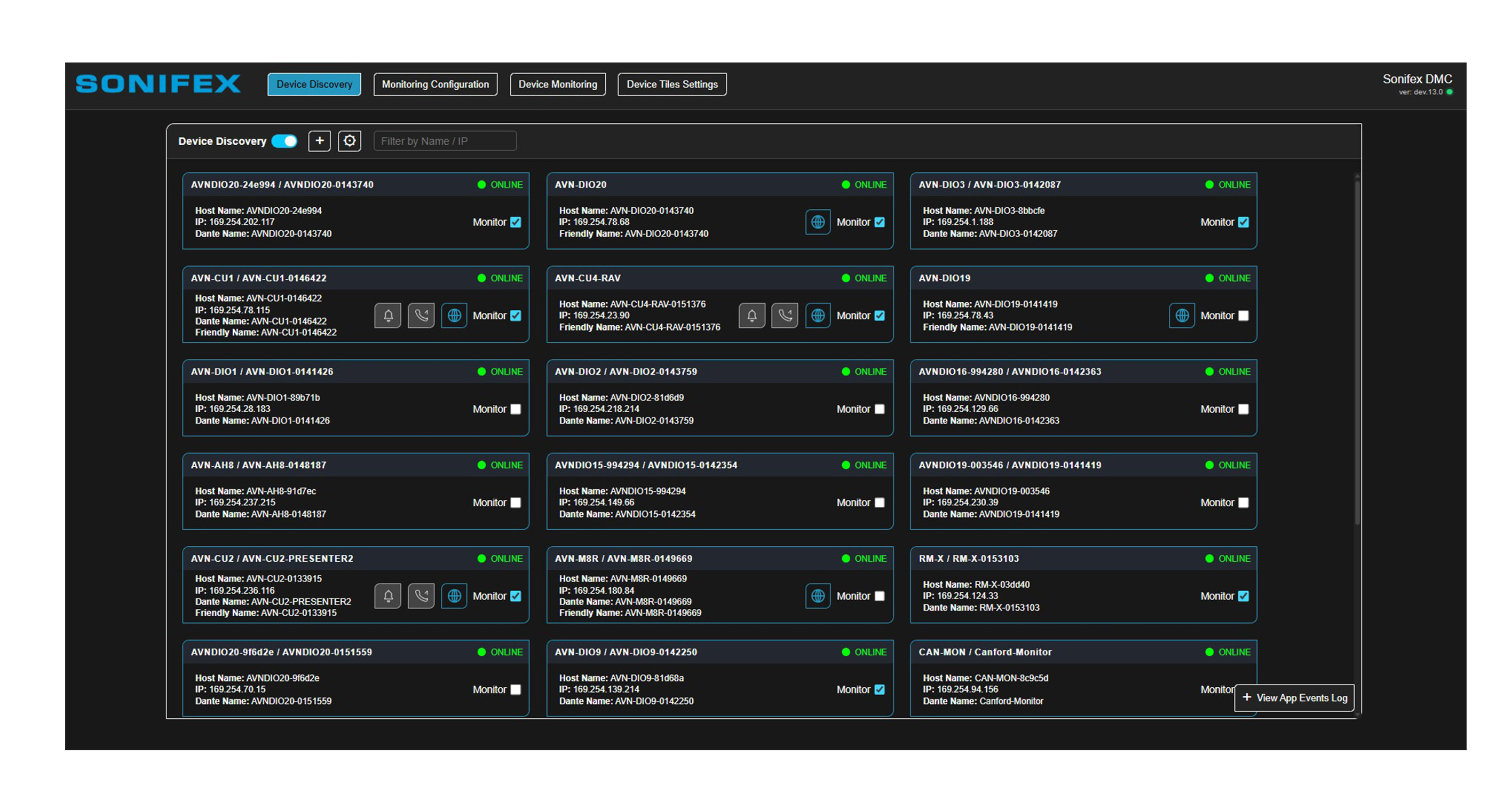Click IP address 169.254.70.15
Screen dimensions: 1512x801
pyautogui.click(x=237, y=689)
